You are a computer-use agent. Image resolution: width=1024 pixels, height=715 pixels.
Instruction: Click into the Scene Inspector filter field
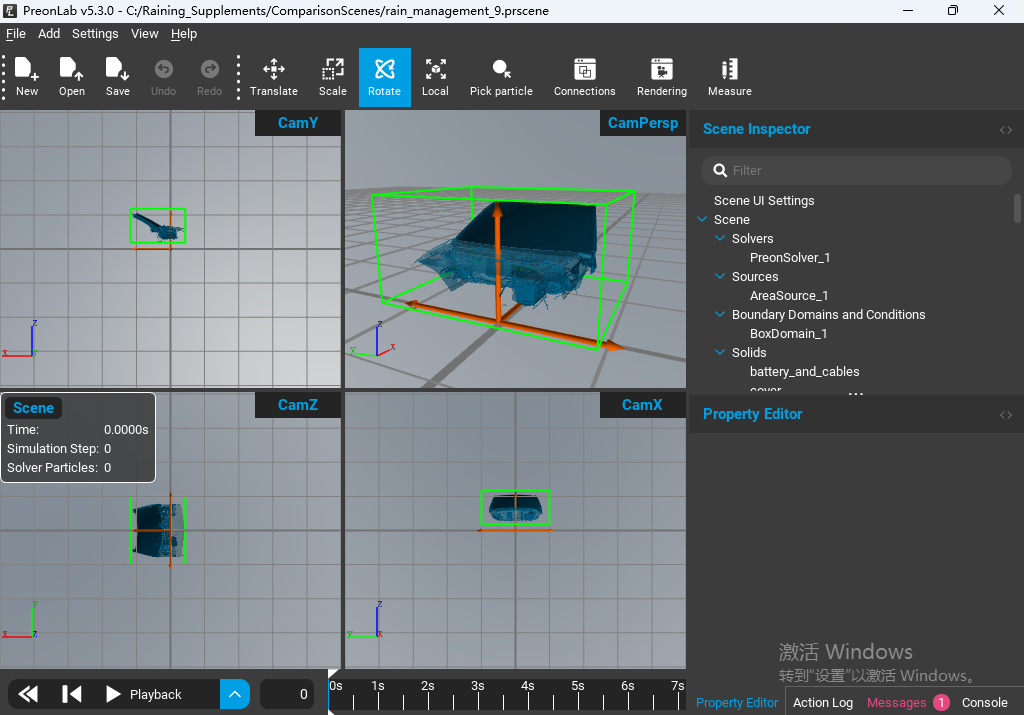click(856, 170)
